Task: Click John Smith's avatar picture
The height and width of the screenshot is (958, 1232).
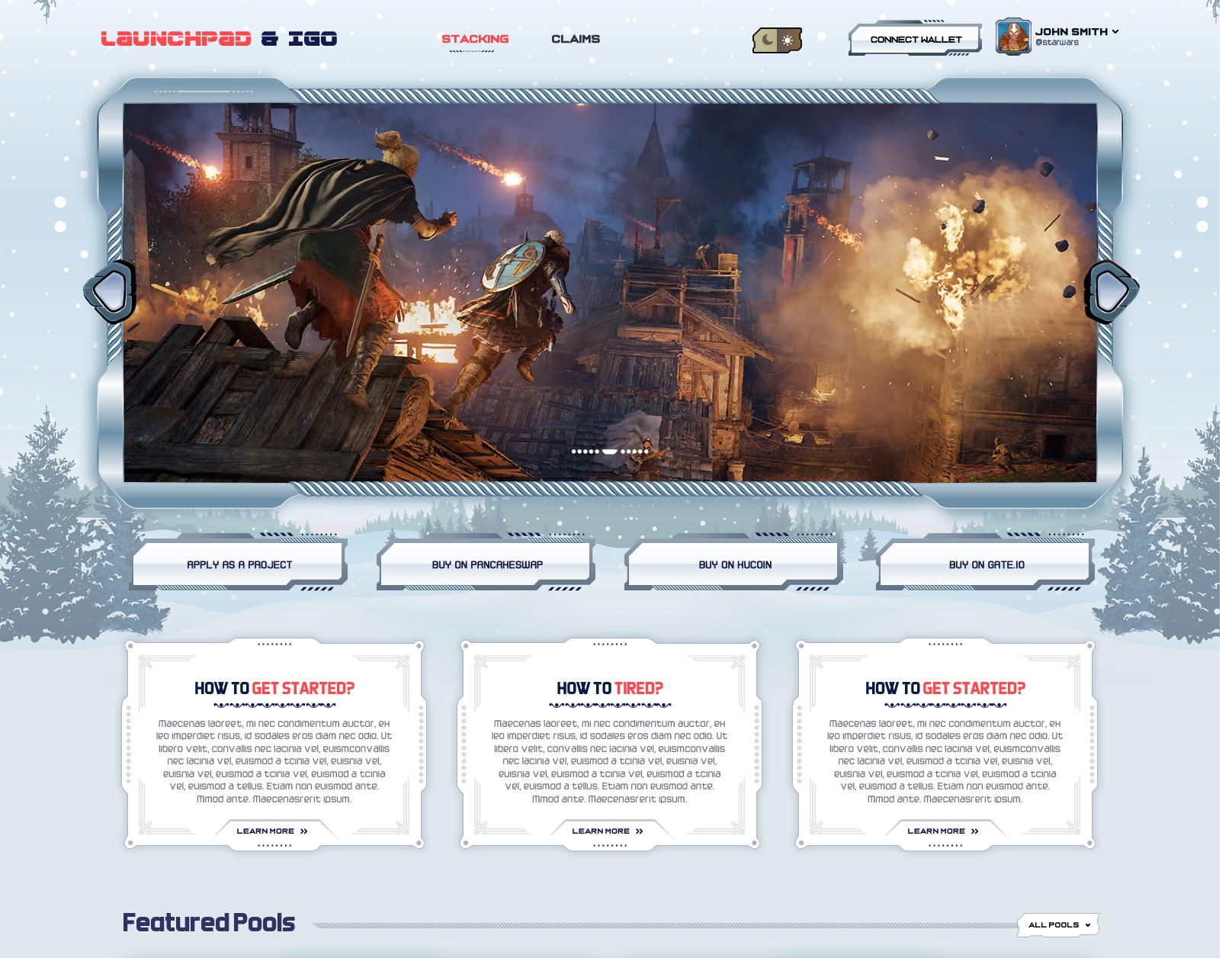Action: [1012, 37]
